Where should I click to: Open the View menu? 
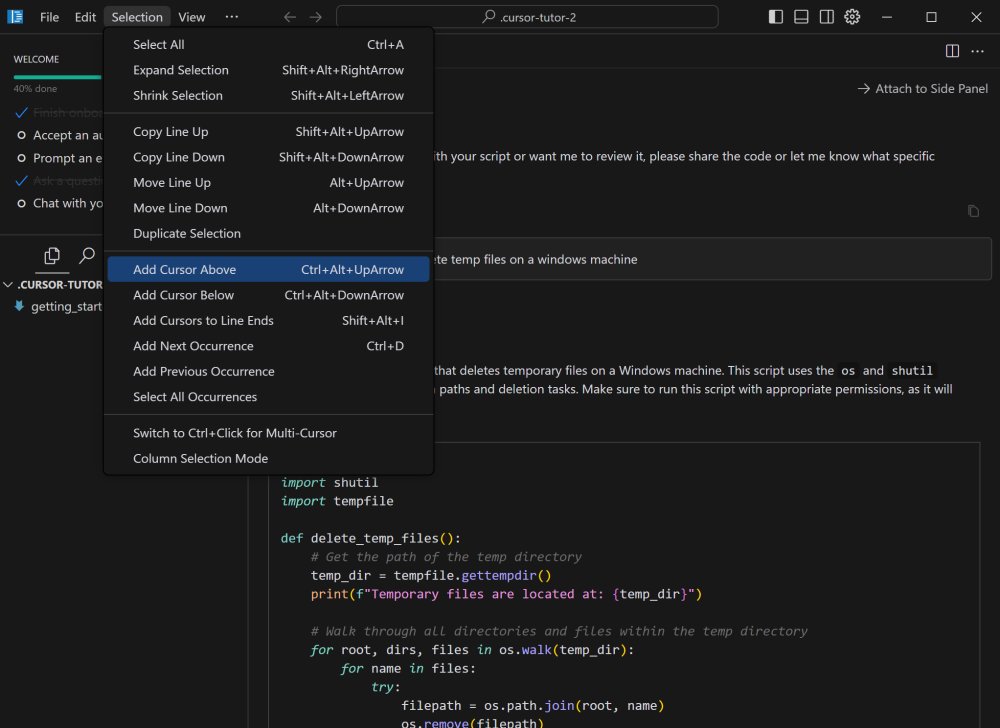point(192,17)
